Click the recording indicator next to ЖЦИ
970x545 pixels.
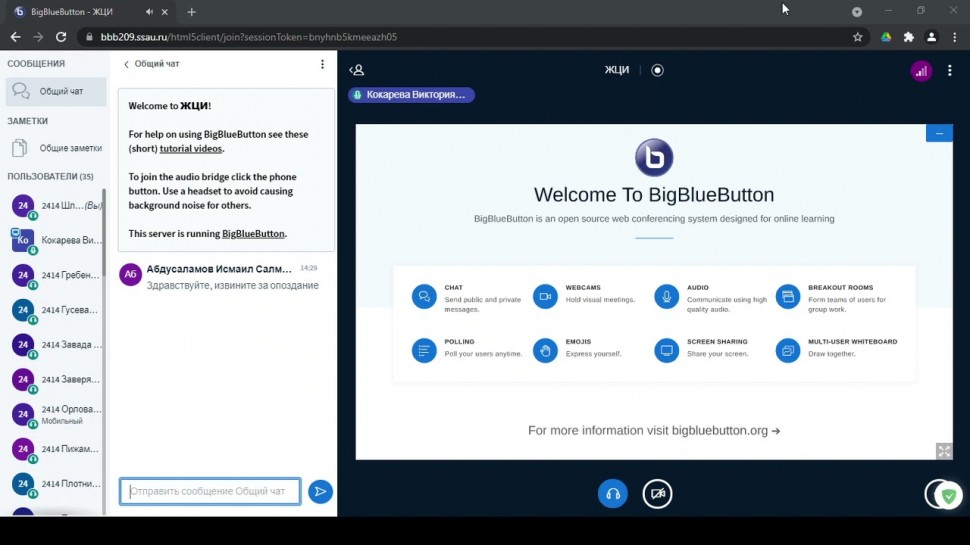point(657,70)
